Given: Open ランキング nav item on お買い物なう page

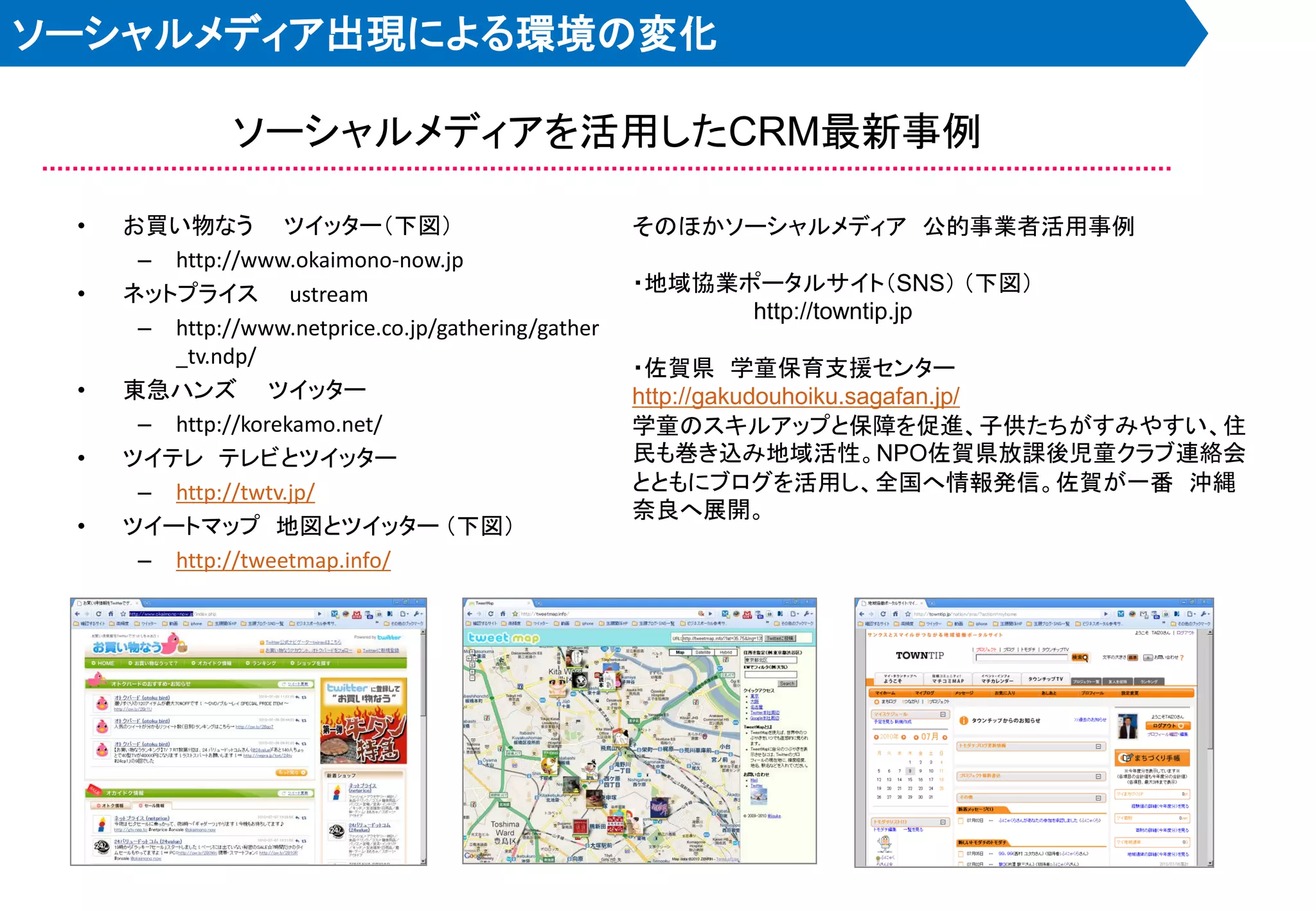Looking at the screenshot, I should coord(261,663).
